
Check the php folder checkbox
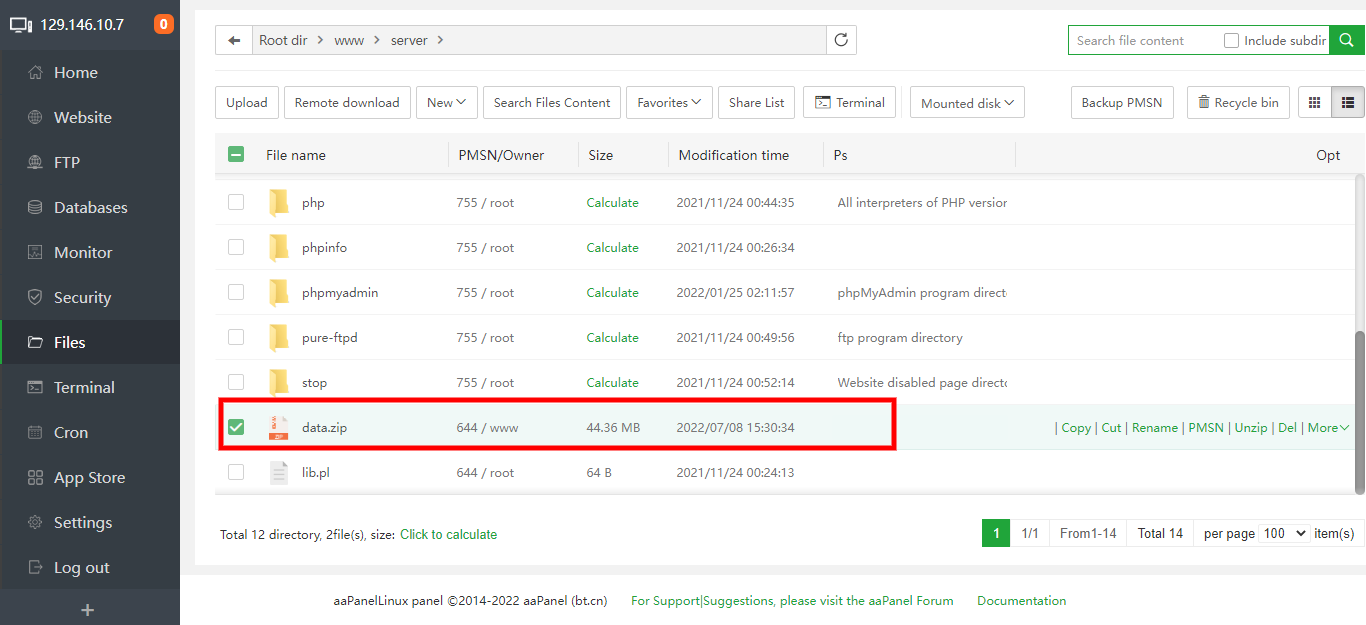[x=236, y=202]
